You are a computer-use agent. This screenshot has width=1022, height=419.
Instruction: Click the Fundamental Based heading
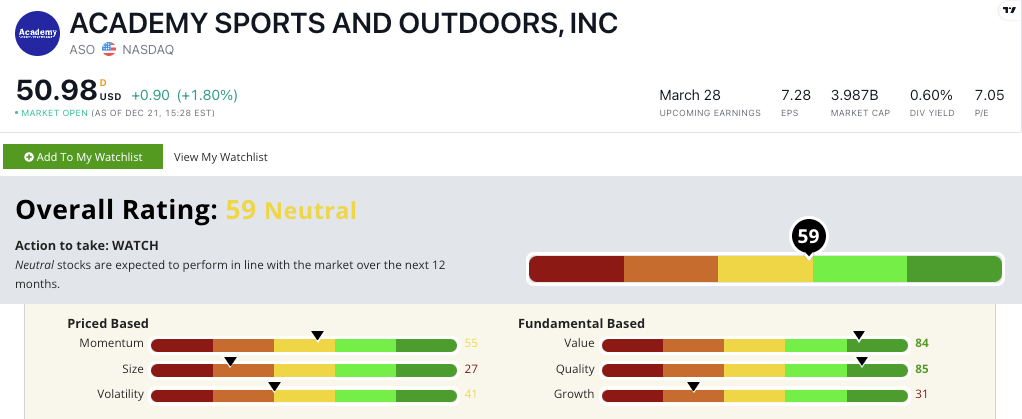(x=581, y=323)
